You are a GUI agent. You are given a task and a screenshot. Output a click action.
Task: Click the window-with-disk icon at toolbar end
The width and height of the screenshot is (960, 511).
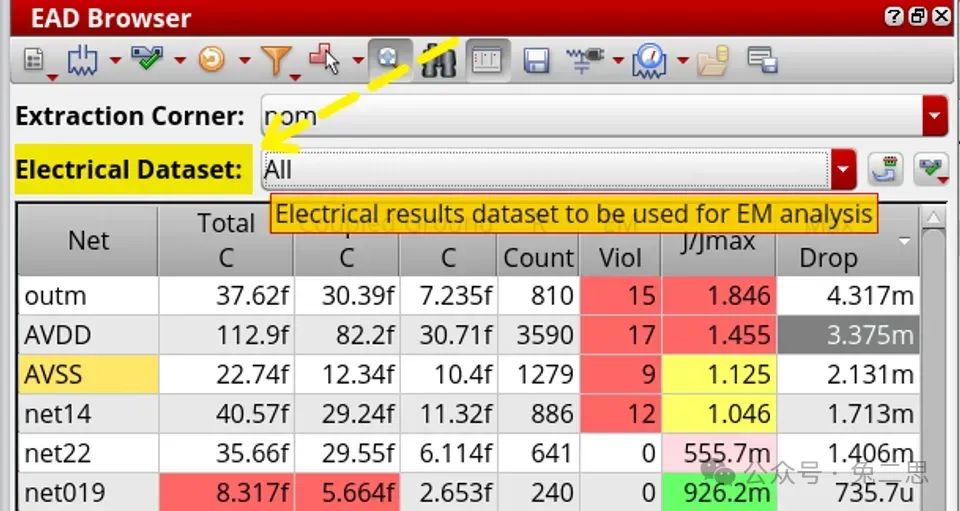coord(763,61)
